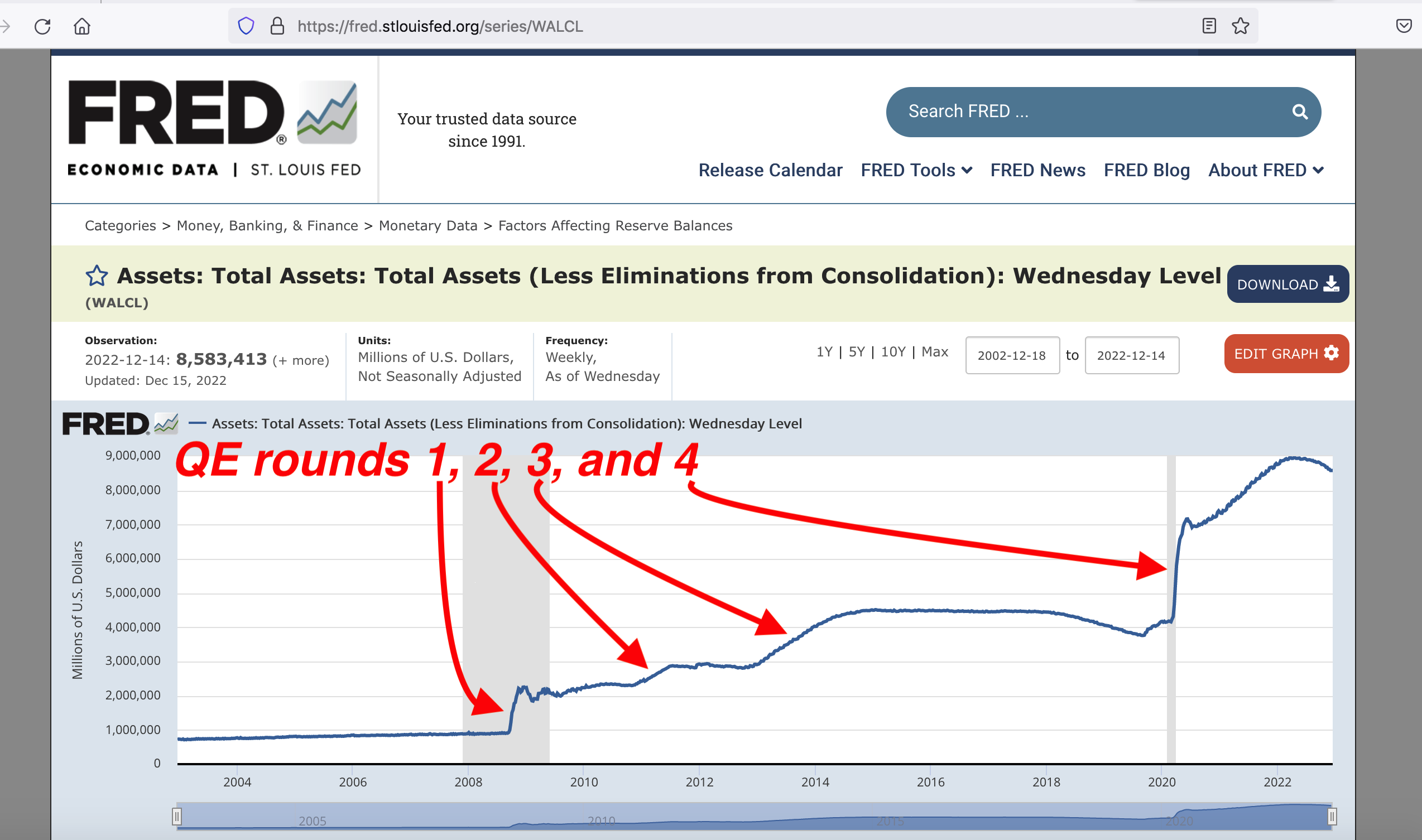Open the Release Calendar menu item
This screenshot has height=840, width=1422.
click(x=770, y=170)
